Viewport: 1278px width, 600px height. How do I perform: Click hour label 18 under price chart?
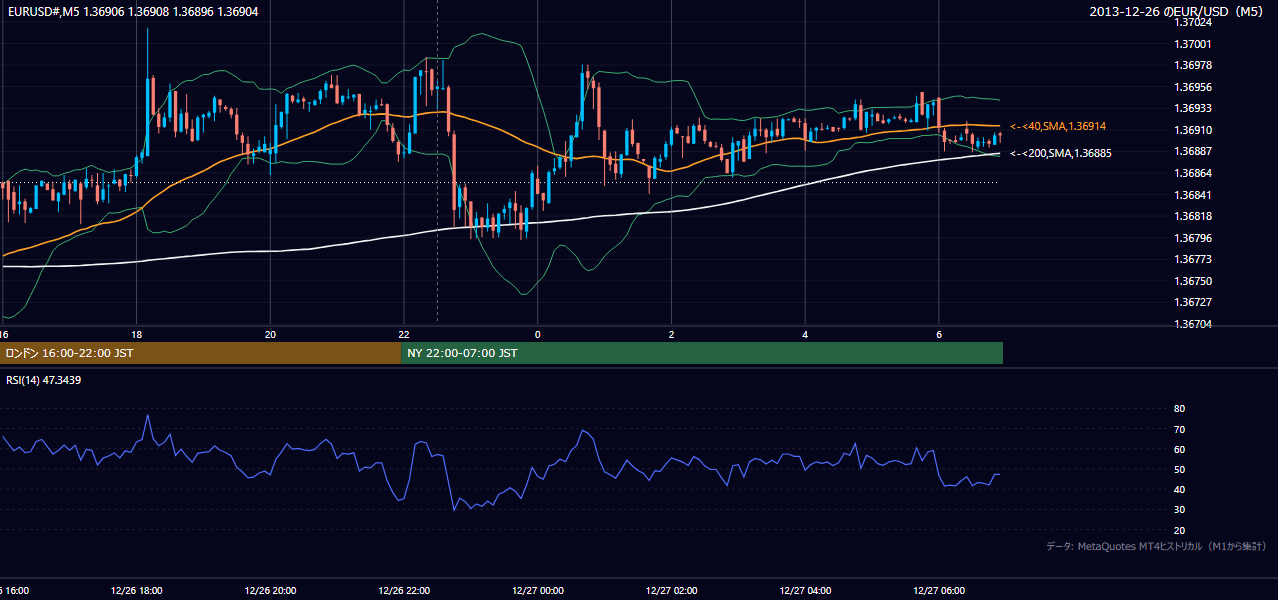pyautogui.click(x=137, y=334)
